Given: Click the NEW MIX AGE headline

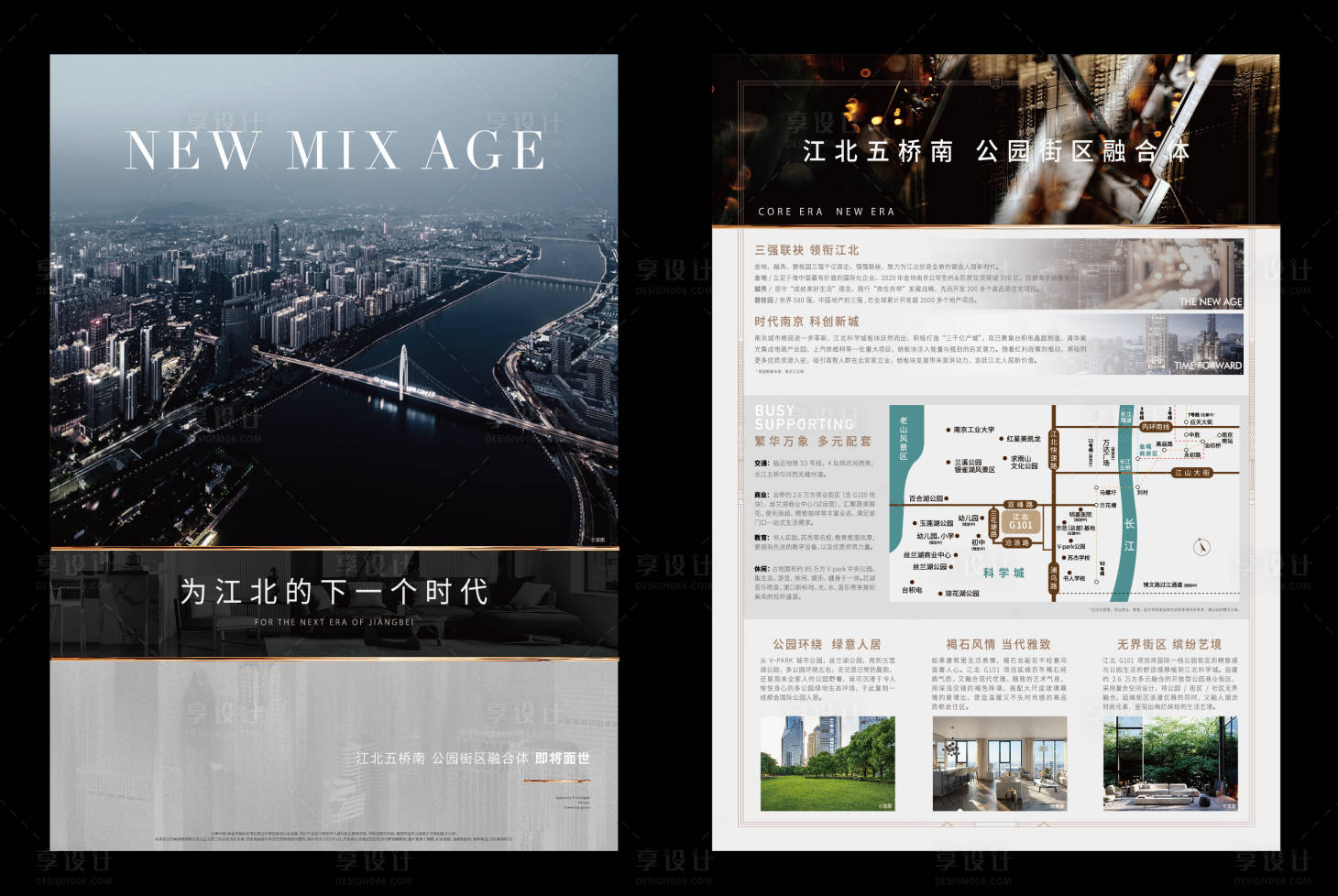Looking at the screenshot, I should pyautogui.click(x=334, y=150).
